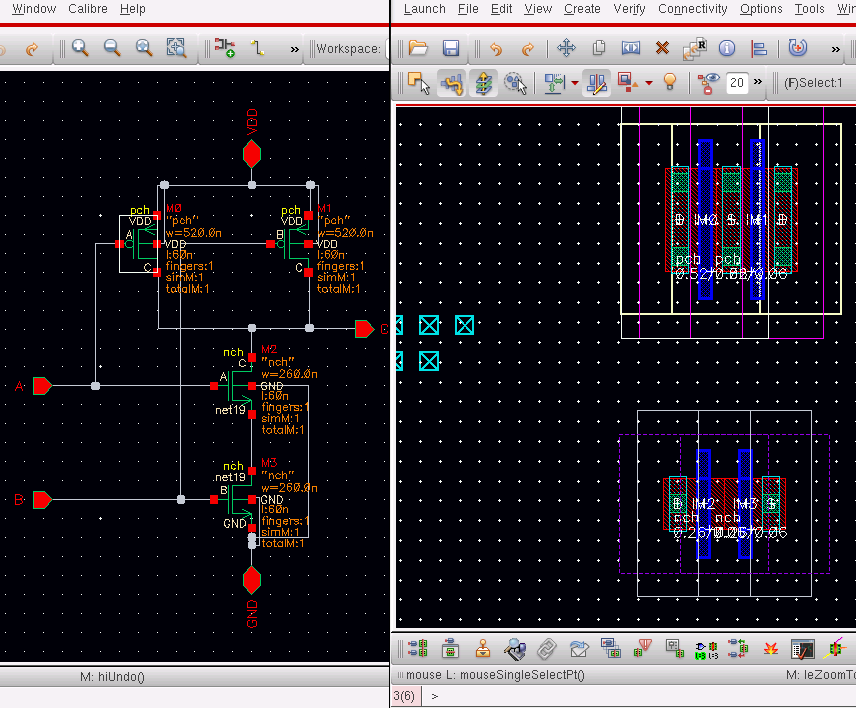856x708 pixels.
Task: Click redo arrow in the schematic toolbar
Action: point(32,49)
